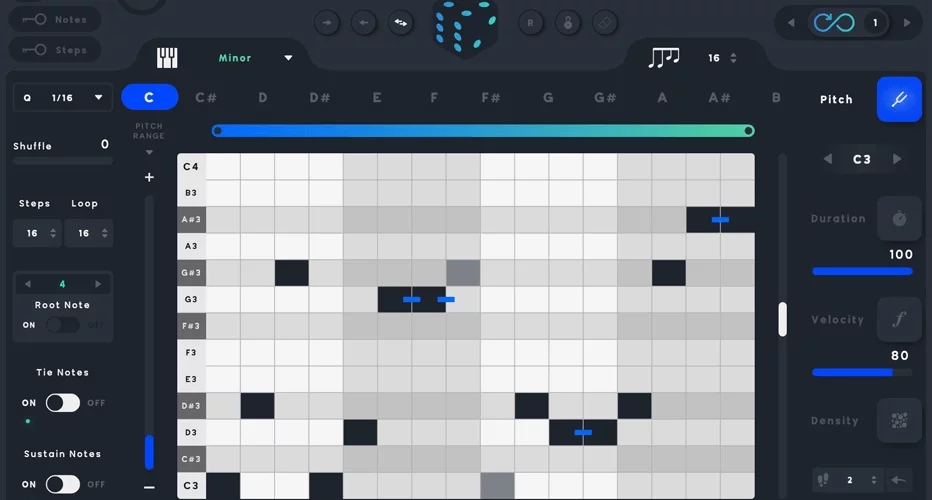The image size is (932, 500).
Task: Click the shift-right arrow button
Action: [327, 23]
